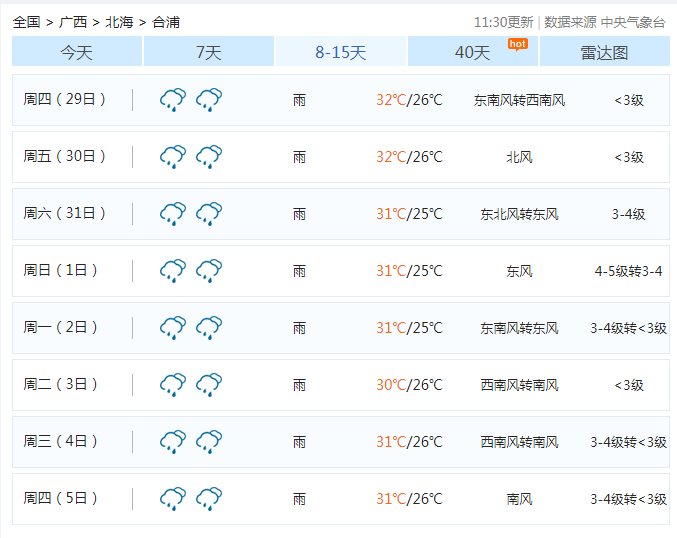
Task: Click the 中央气象台 data source text
Action: [633, 22]
